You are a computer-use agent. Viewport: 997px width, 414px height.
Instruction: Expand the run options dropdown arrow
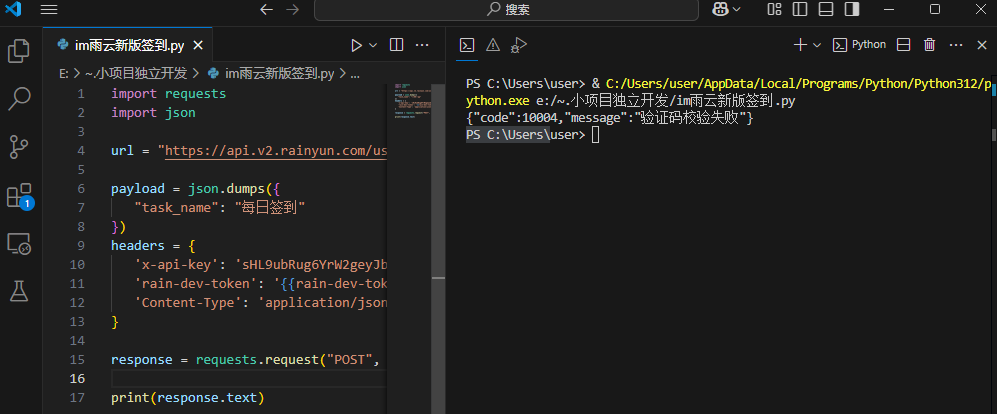click(x=374, y=45)
